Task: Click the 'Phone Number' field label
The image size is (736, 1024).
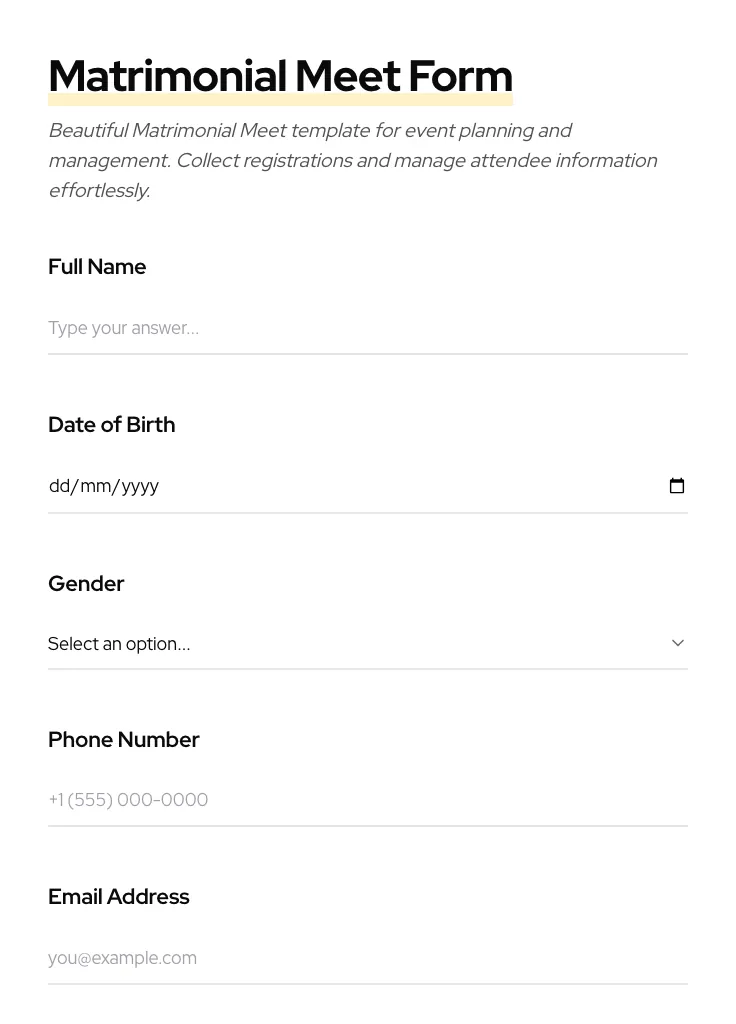Action: click(x=123, y=740)
